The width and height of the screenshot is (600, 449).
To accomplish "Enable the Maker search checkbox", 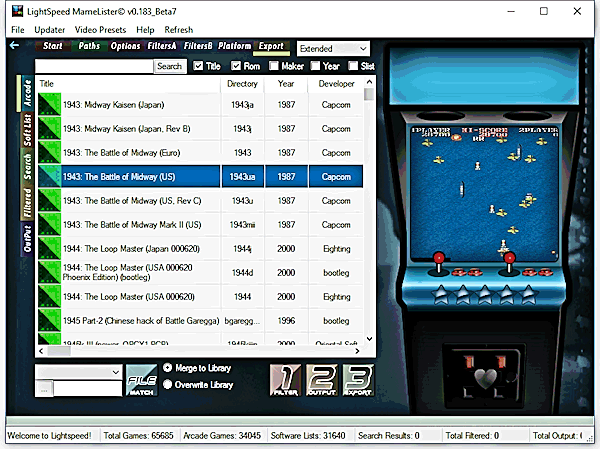I will click(x=274, y=66).
